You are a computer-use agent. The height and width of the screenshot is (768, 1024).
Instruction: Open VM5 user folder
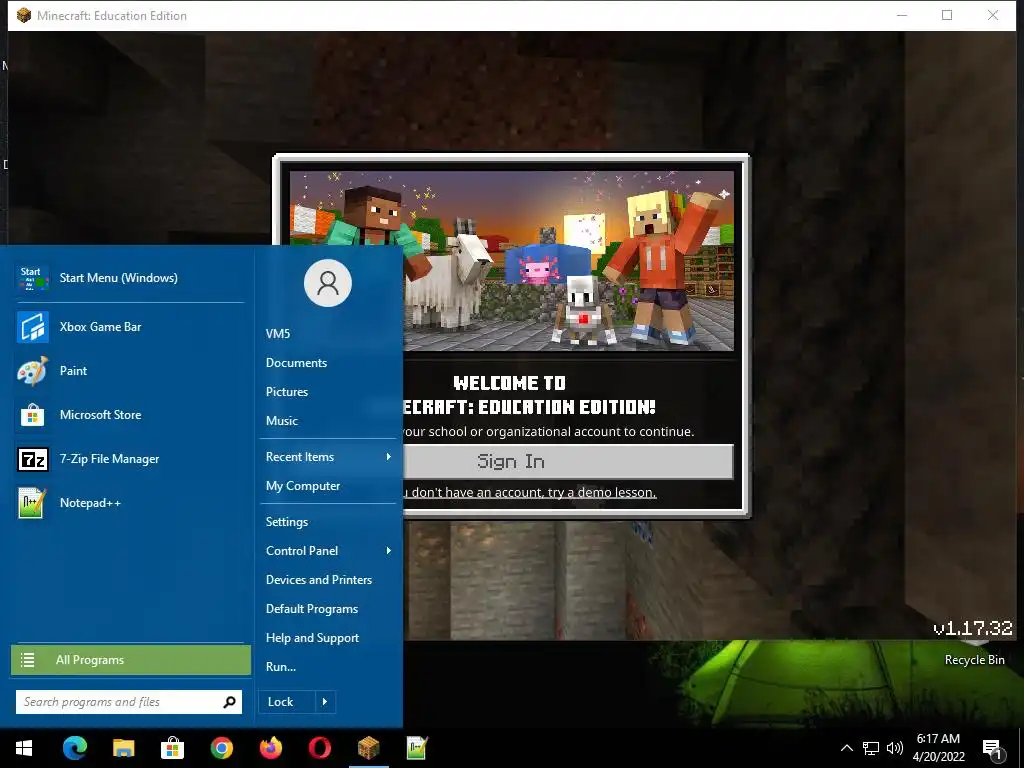[x=278, y=334]
